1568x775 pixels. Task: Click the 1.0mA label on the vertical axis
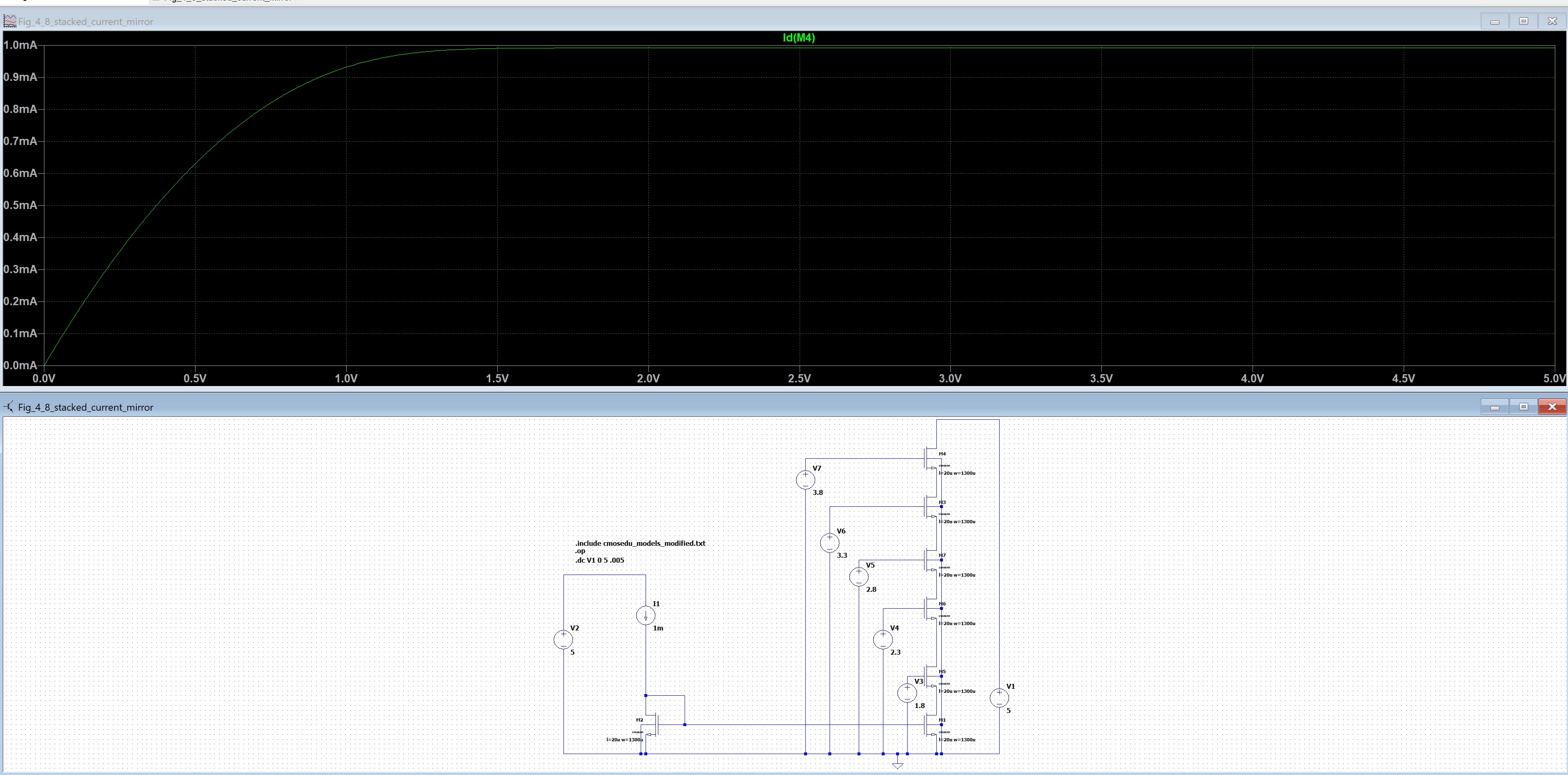(20, 45)
